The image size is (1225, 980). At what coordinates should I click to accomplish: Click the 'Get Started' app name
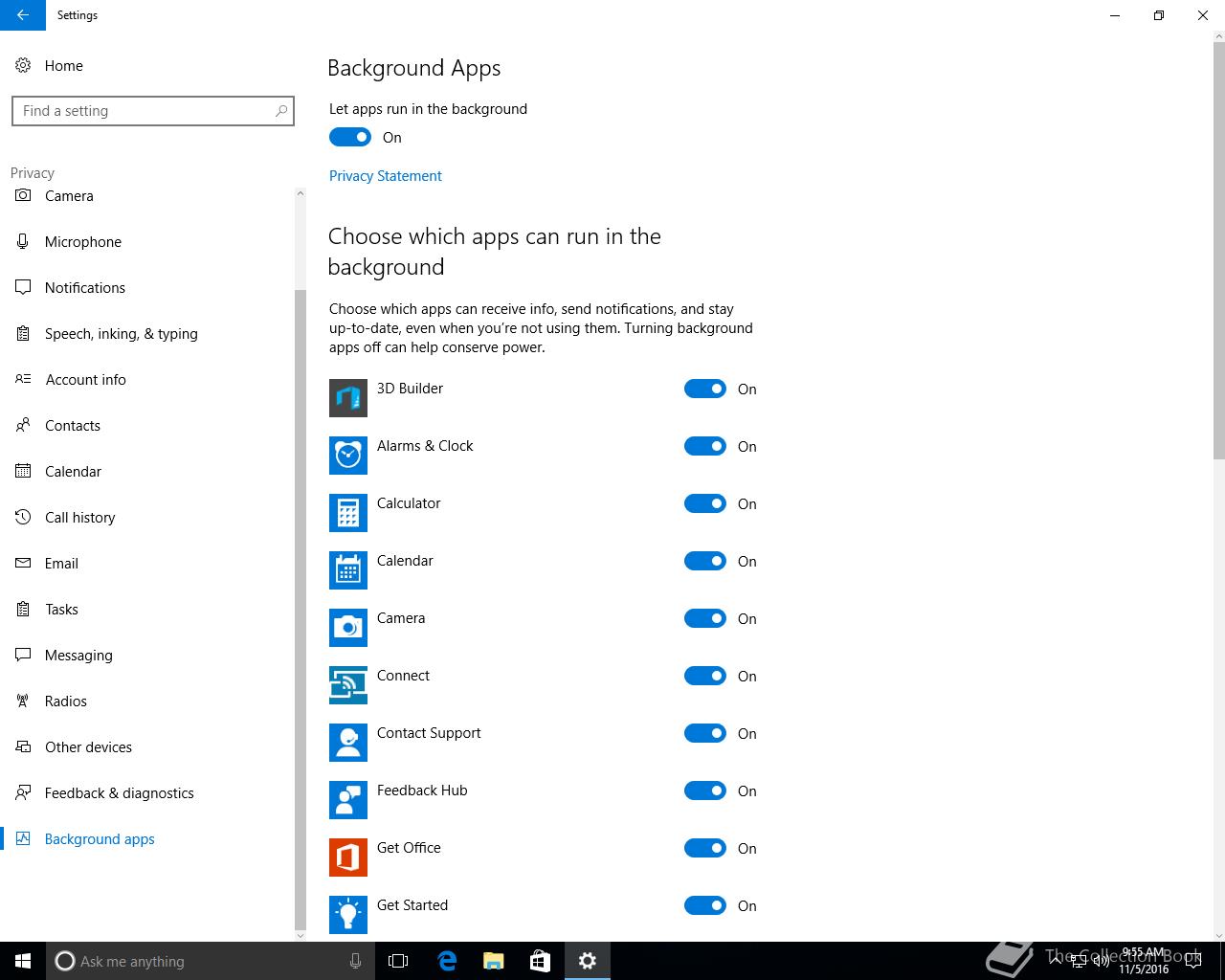[x=412, y=905]
